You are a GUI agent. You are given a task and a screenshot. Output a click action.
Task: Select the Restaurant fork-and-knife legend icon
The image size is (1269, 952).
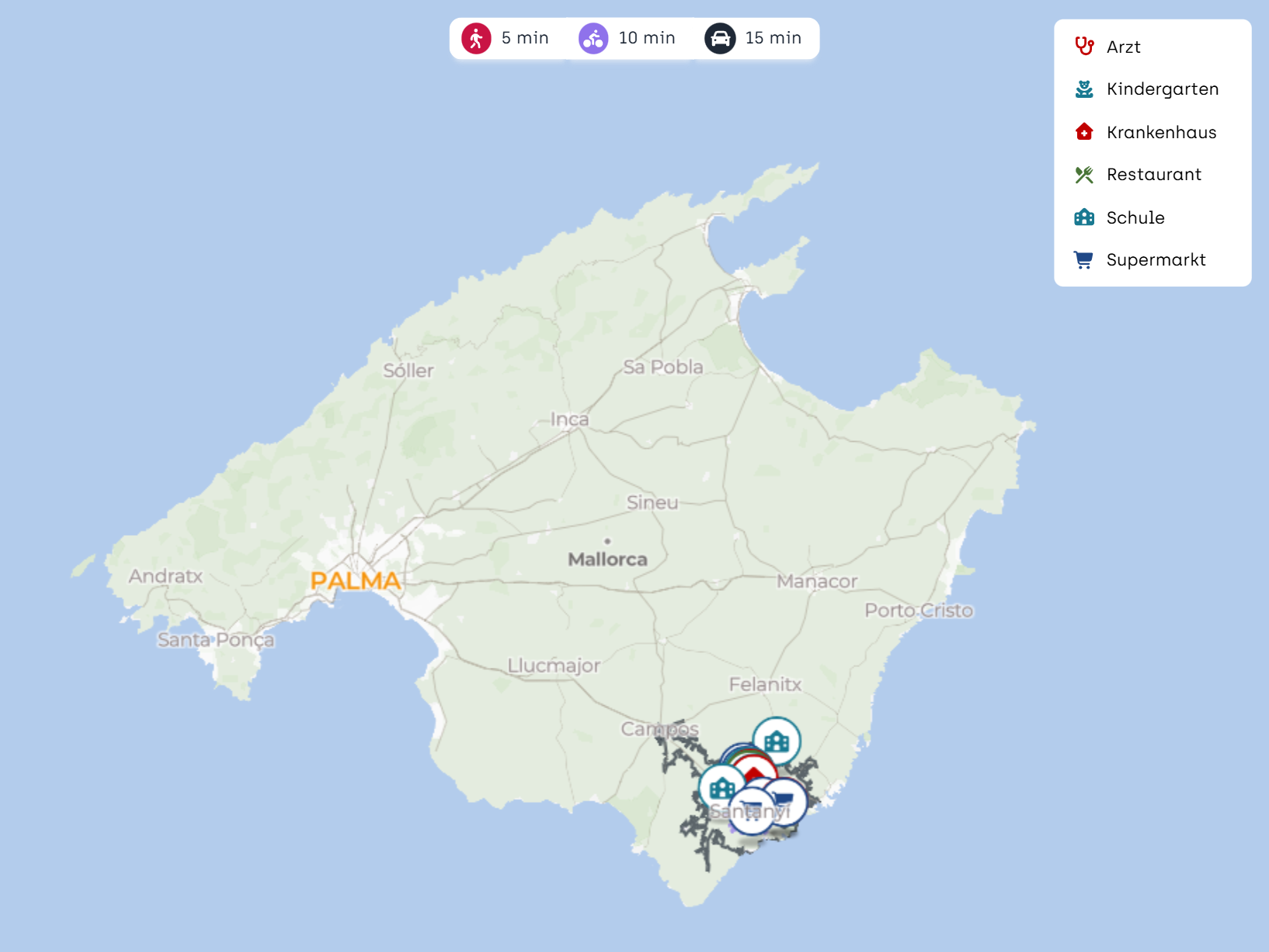(x=1084, y=175)
